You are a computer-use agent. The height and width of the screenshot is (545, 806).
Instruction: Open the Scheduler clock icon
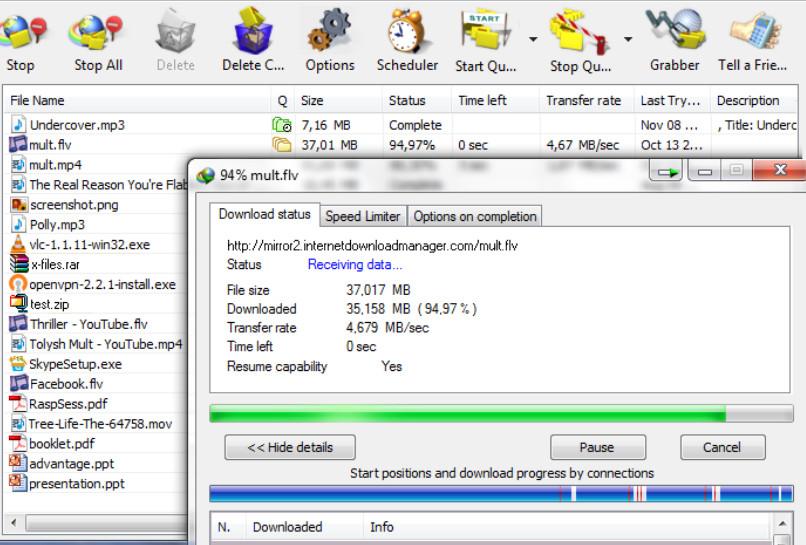[407, 32]
